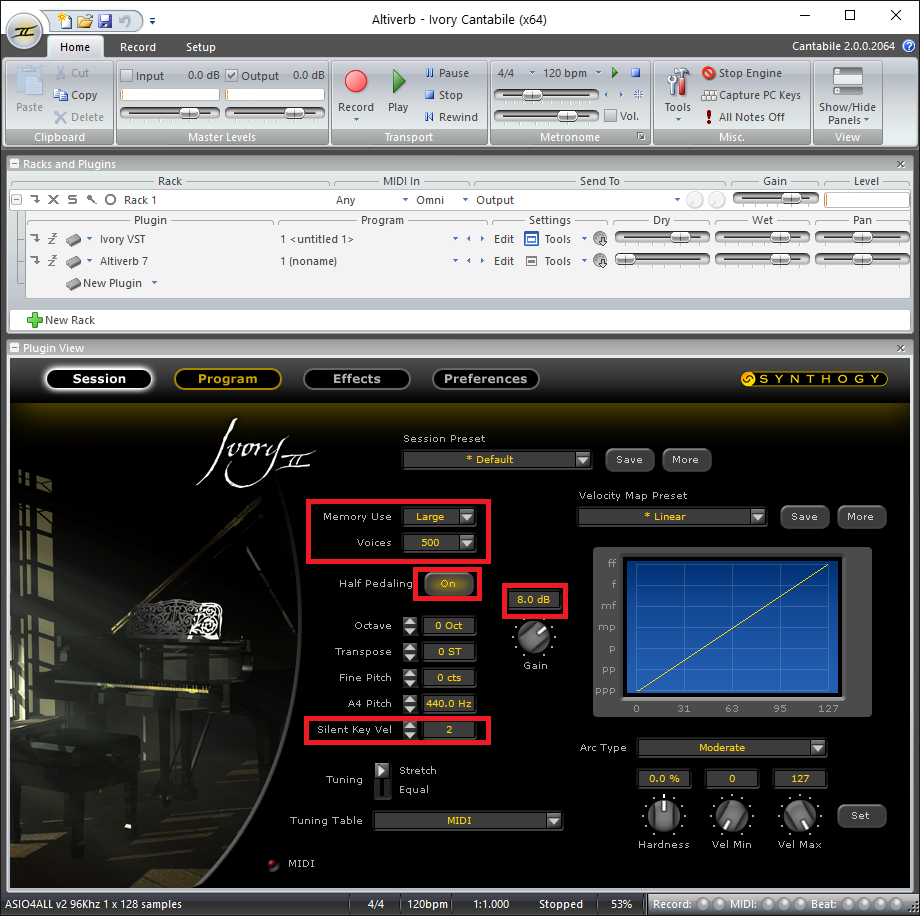The width and height of the screenshot is (920, 916).
Task: Toggle the metronome Vol. checkbox
Action: coord(610,116)
